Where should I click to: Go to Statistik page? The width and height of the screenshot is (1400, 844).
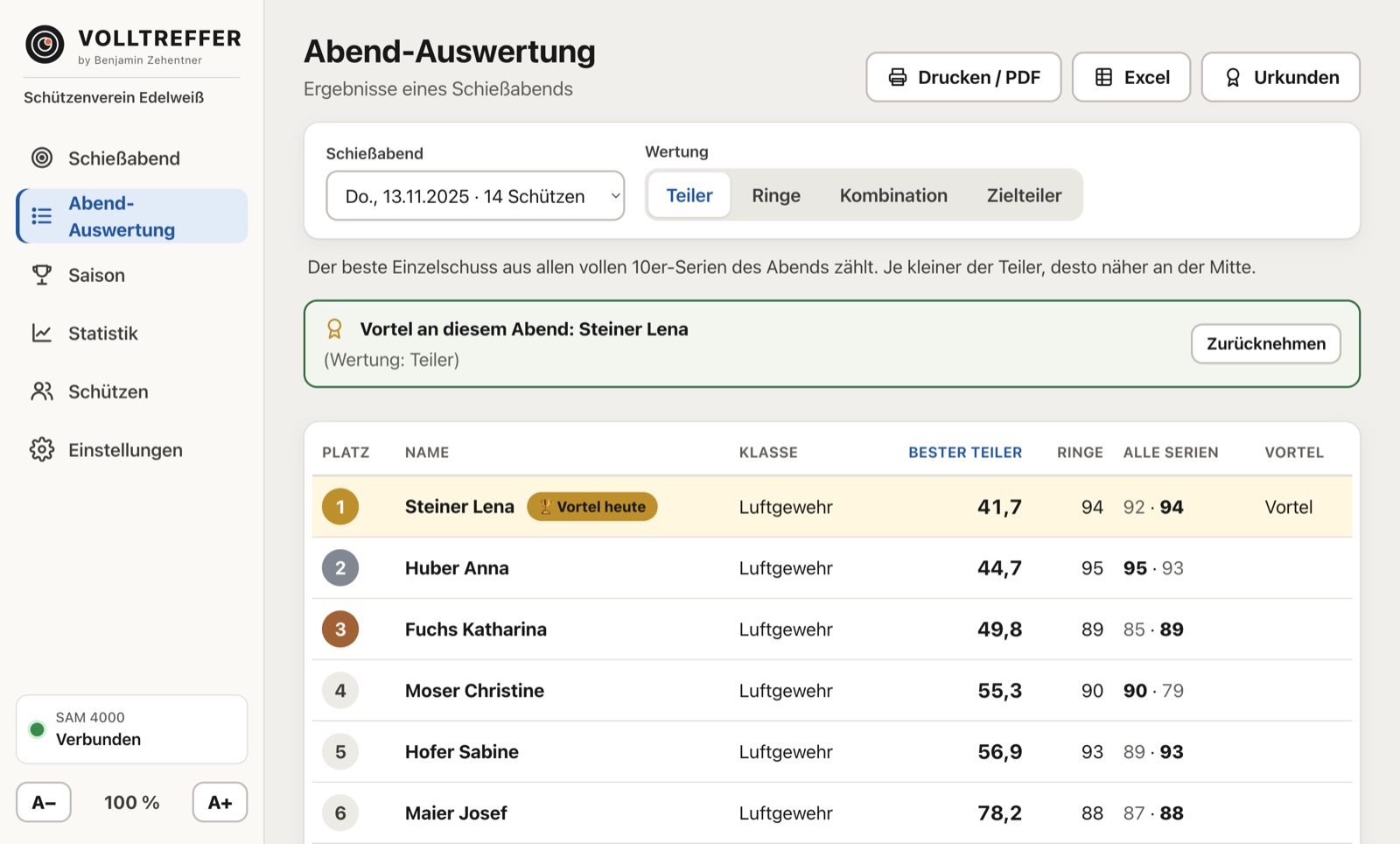(132, 333)
